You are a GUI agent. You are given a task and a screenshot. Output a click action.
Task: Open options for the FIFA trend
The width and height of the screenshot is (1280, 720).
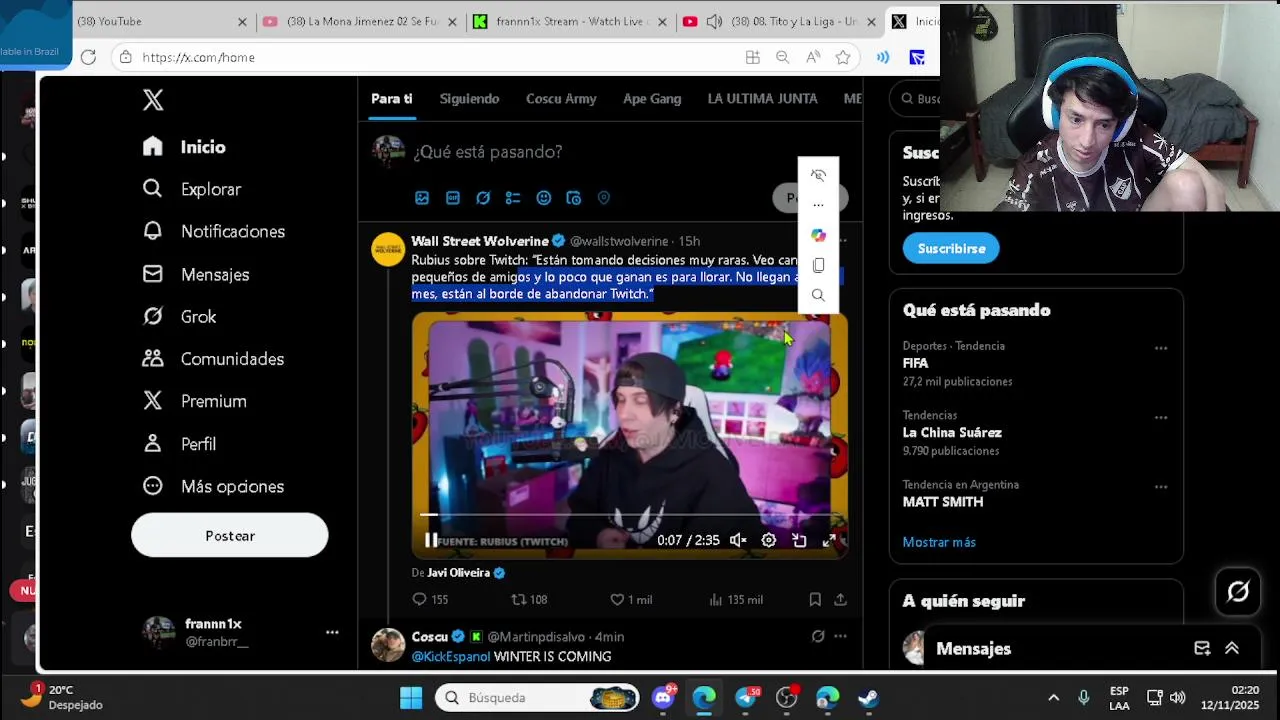pos(1161,348)
